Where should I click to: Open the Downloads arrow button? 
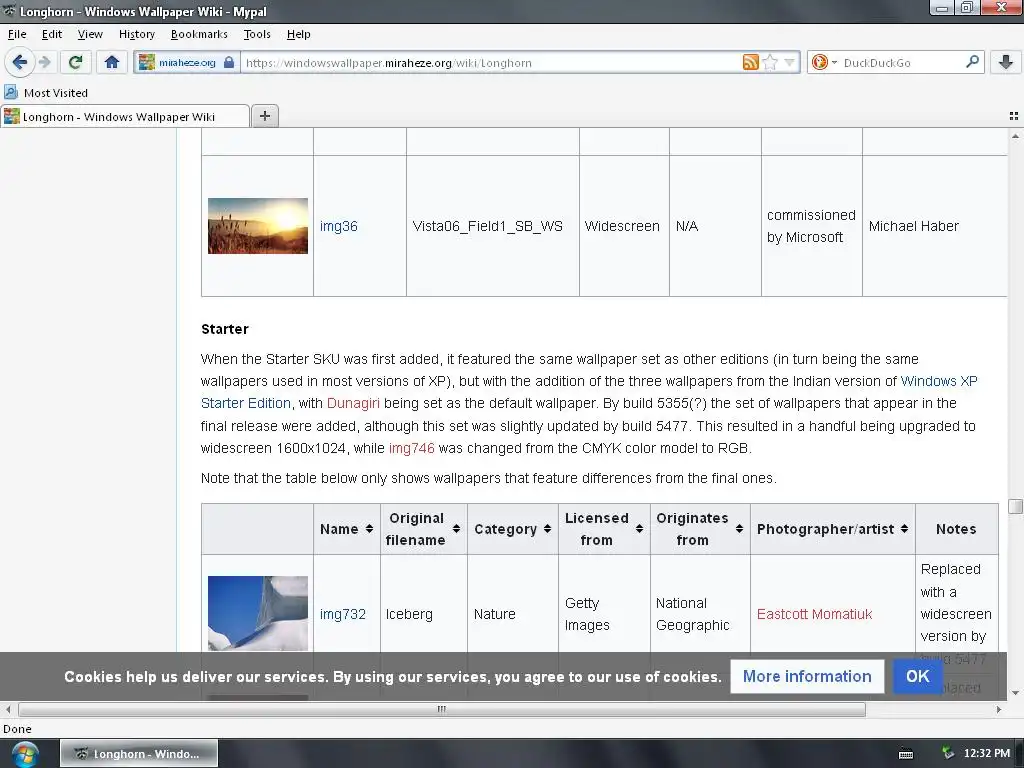(x=1006, y=62)
